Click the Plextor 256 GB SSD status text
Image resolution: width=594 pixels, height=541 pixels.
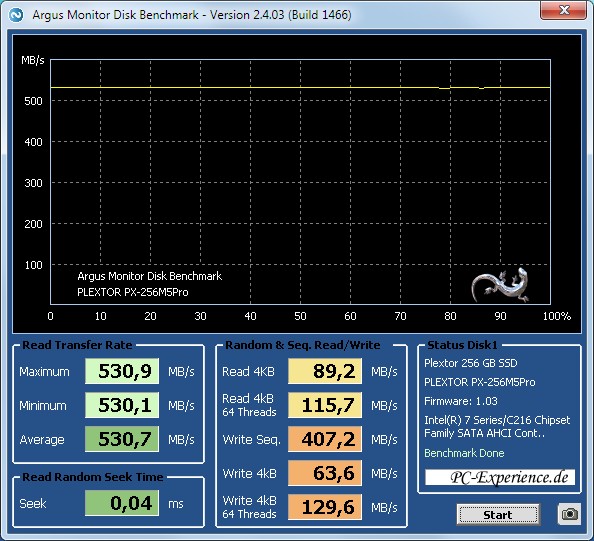tap(471, 363)
